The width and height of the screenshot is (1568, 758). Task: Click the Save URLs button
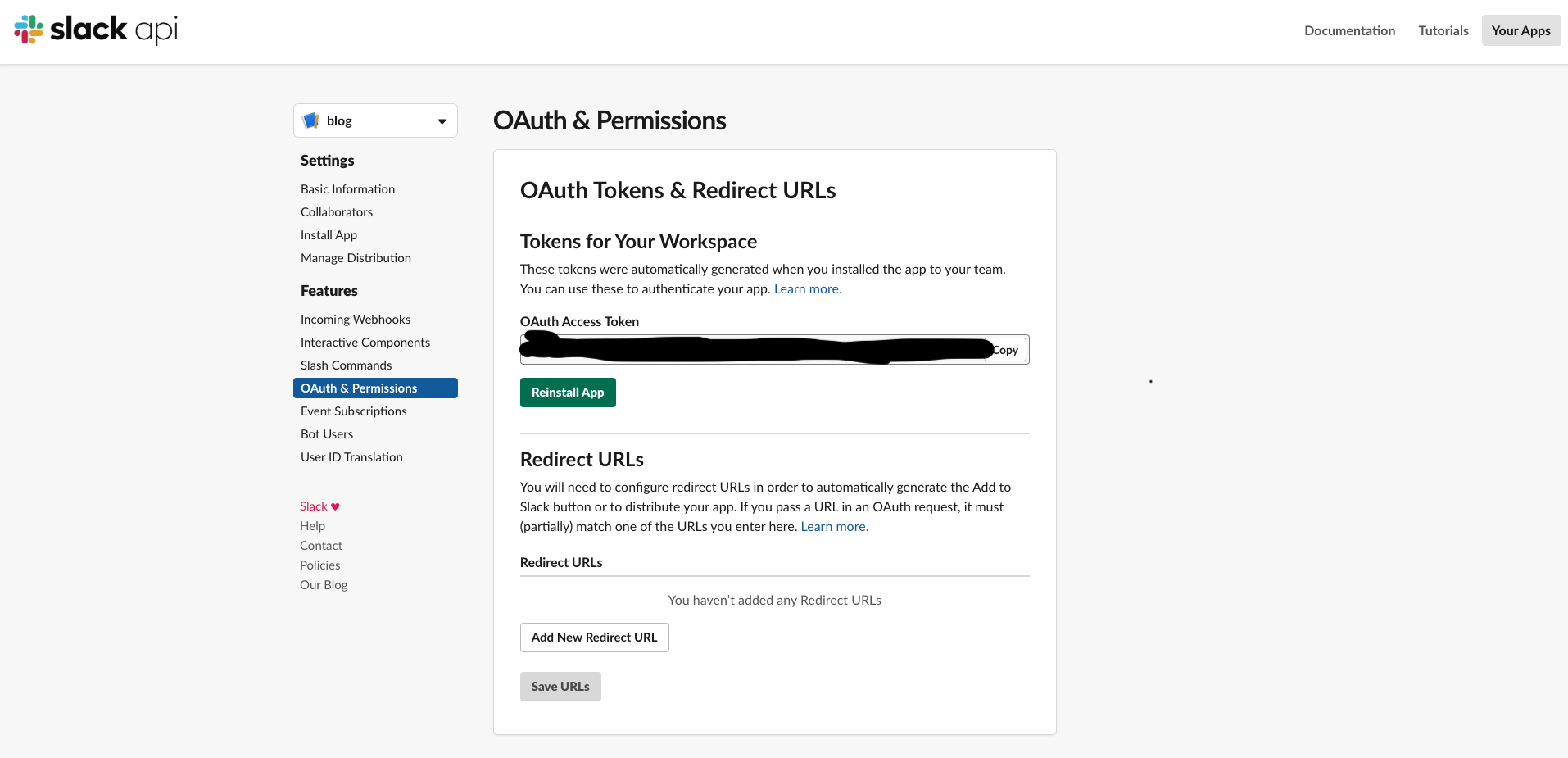coord(560,686)
